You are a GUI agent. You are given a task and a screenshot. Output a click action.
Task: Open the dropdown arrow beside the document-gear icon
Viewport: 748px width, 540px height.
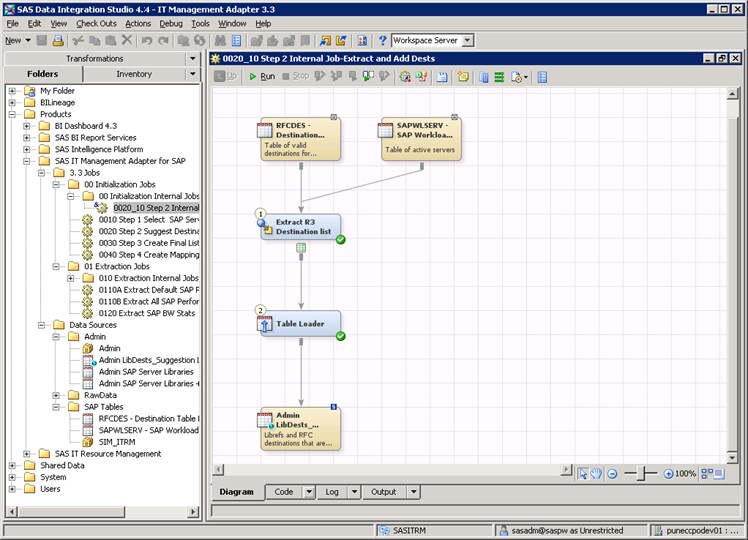tap(526, 77)
